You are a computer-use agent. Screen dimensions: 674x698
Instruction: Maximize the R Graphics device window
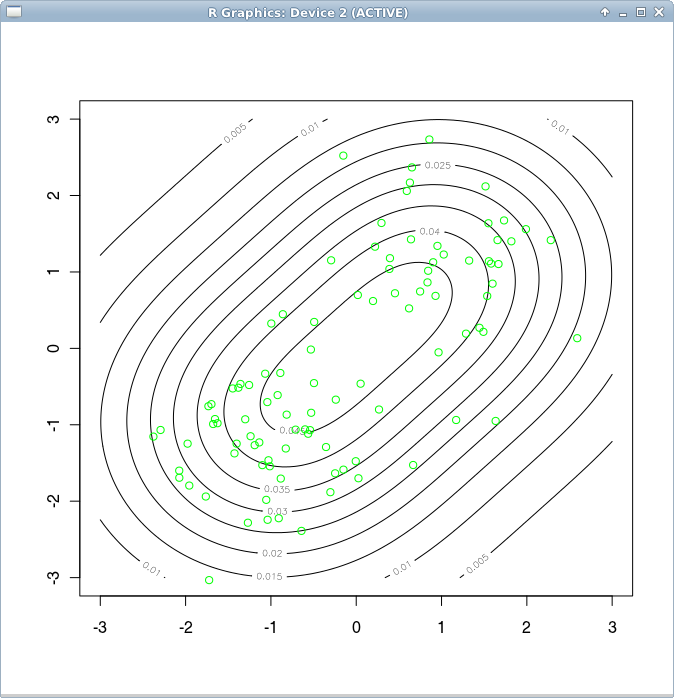pyautogui.click(x=641, y=12)
